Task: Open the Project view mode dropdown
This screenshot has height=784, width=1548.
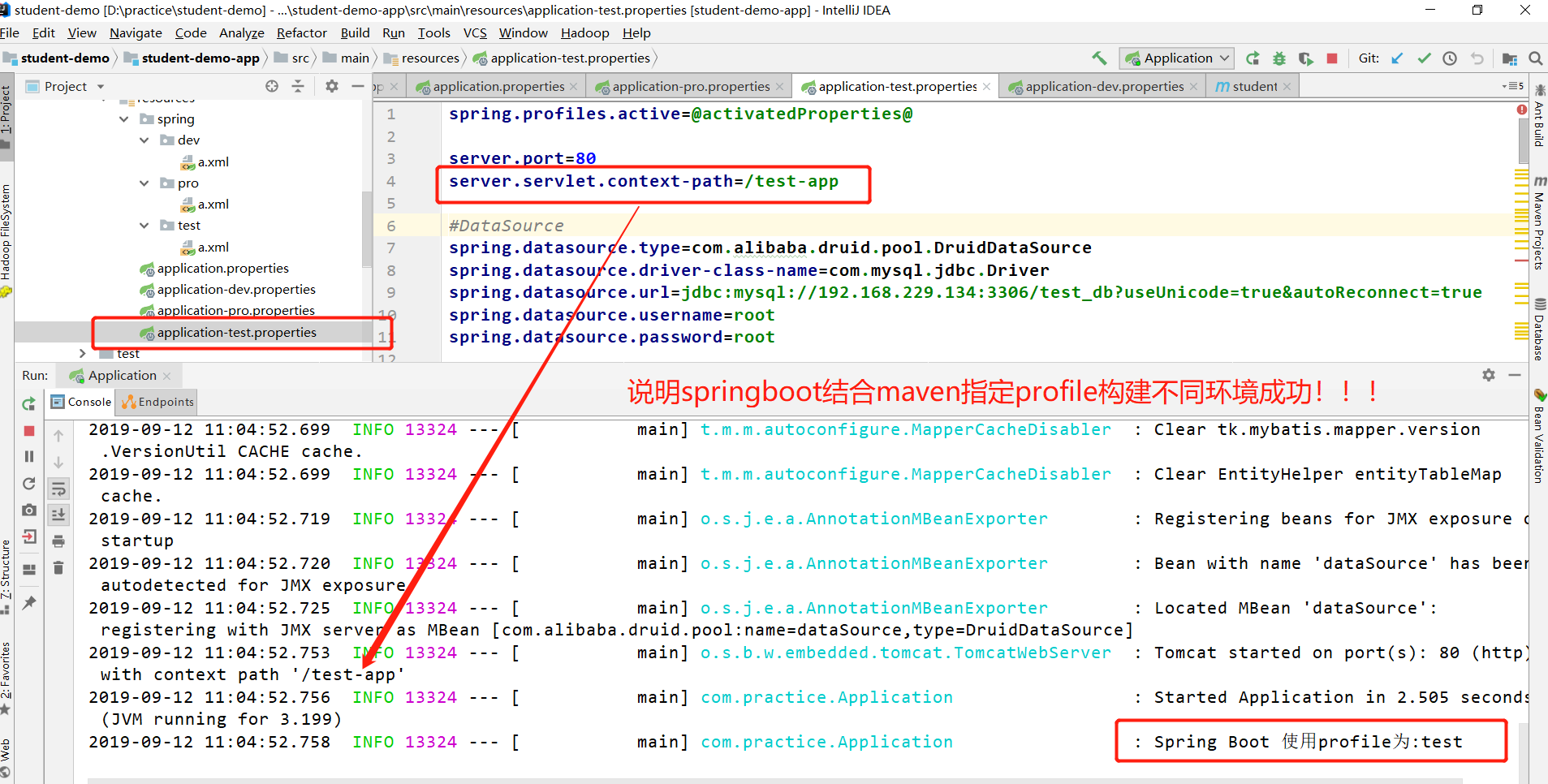Action: point(101,86)
